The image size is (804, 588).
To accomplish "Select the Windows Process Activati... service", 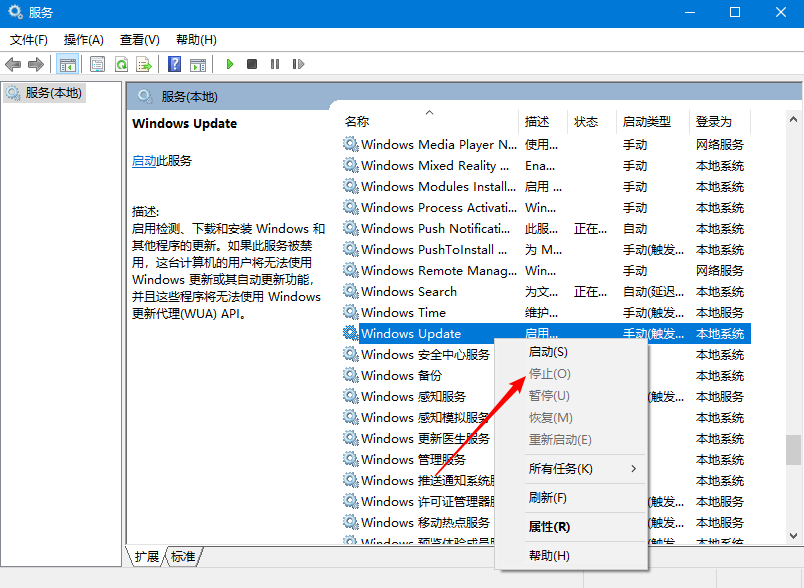I will tap(547, 208).
